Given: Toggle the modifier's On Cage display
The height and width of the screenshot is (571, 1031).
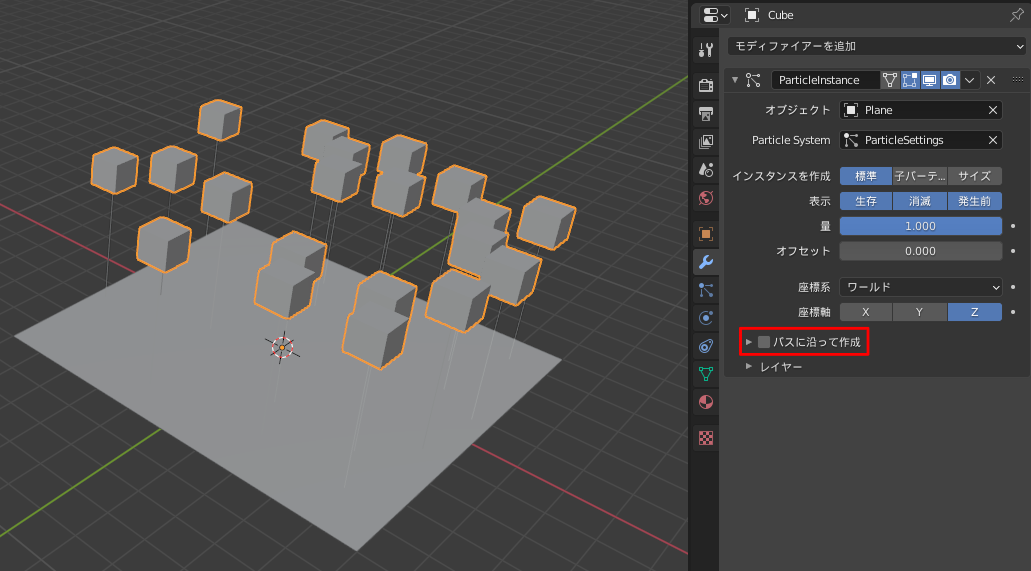Looking at the screenshot, I should [890, 80].
